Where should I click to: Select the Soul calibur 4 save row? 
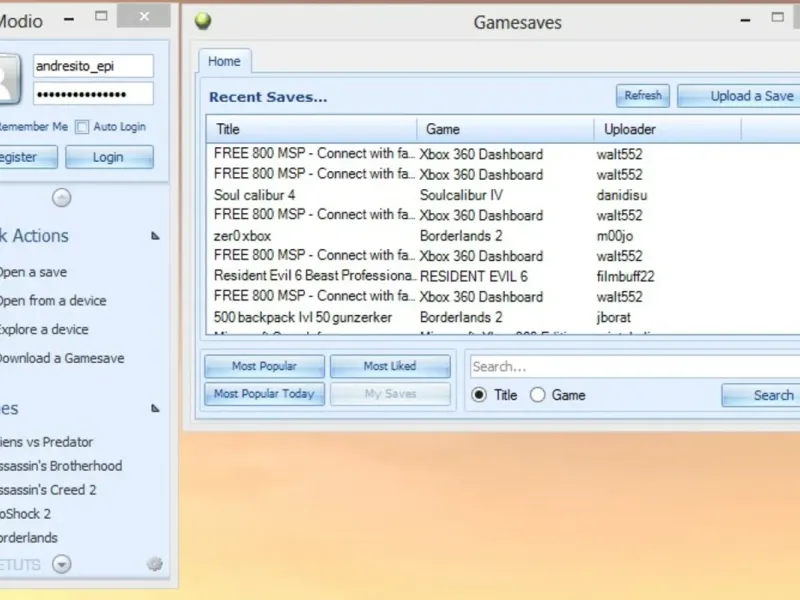[x=503, y=195]
